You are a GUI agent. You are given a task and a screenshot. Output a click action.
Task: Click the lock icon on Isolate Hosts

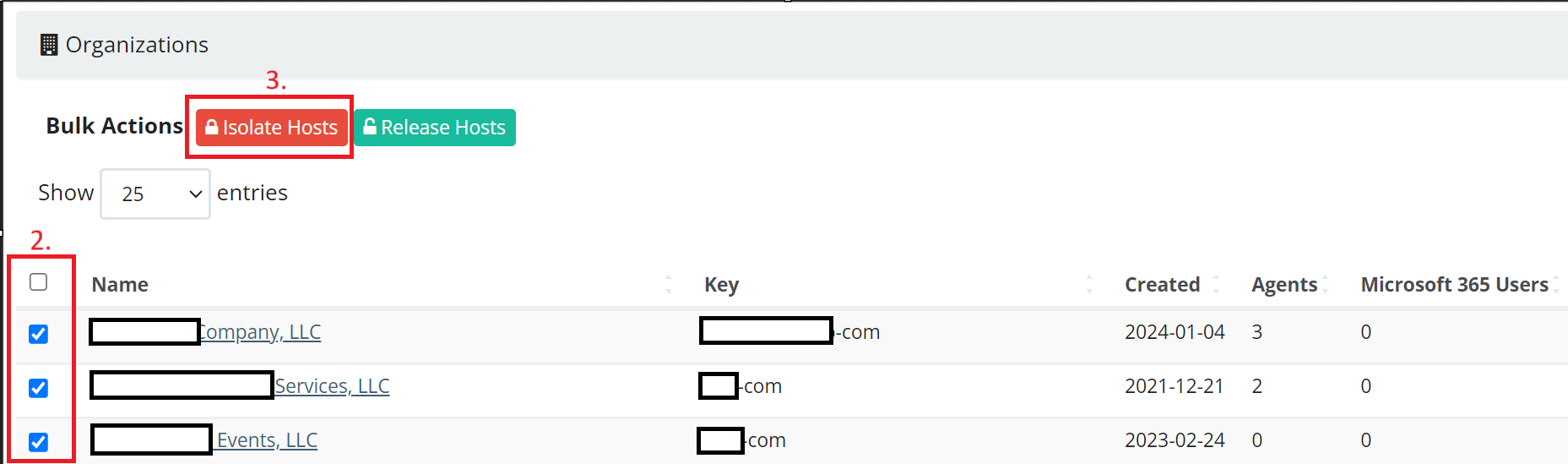click(x=212, y=127)
